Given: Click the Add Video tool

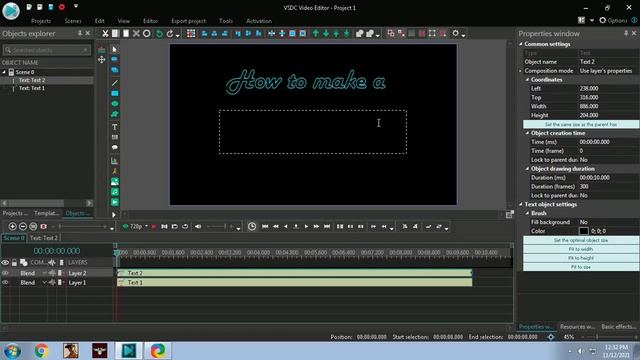Looking at the screenshot, I should point(115,202).
